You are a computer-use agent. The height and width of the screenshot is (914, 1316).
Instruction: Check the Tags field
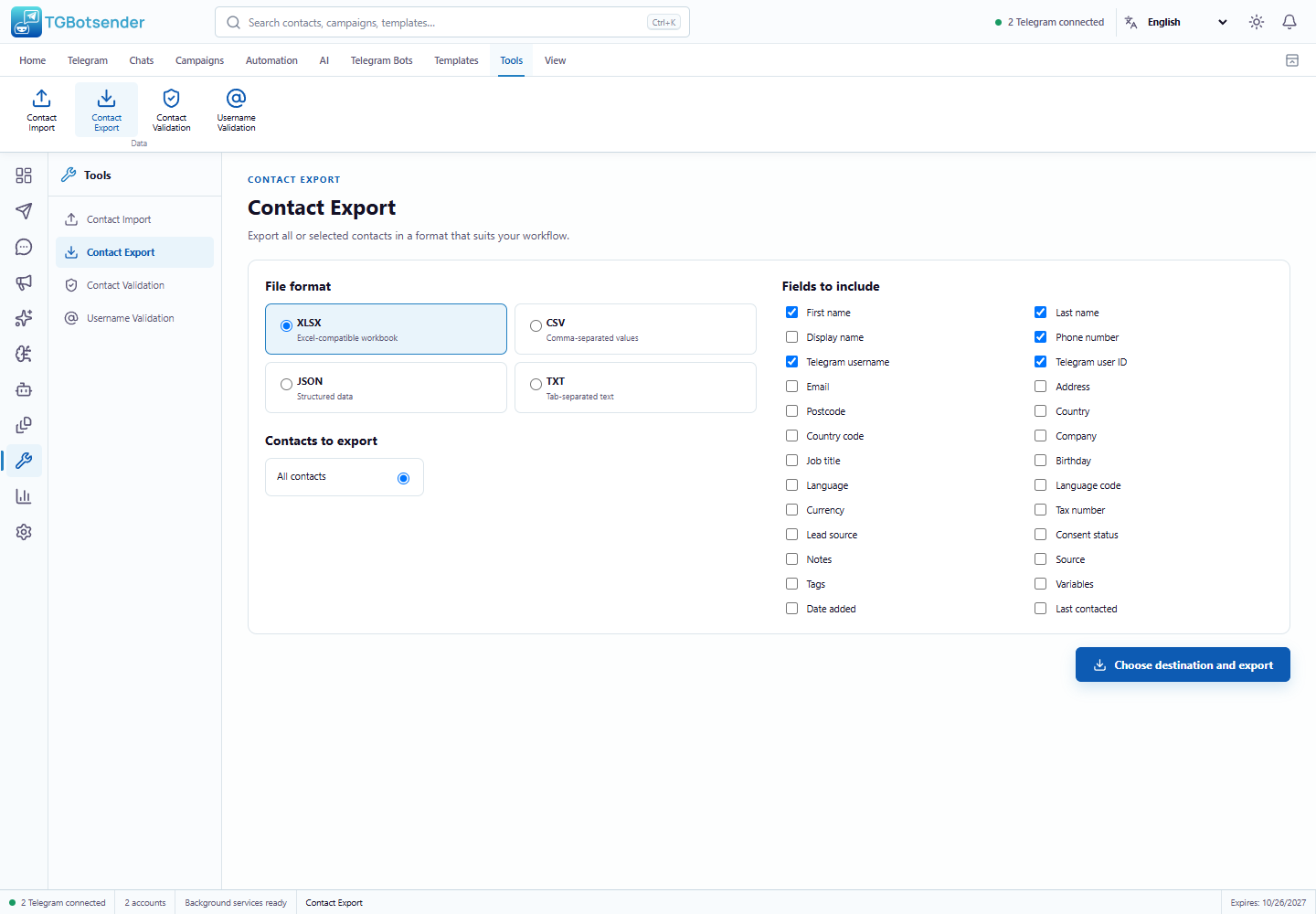click(792, 584)
